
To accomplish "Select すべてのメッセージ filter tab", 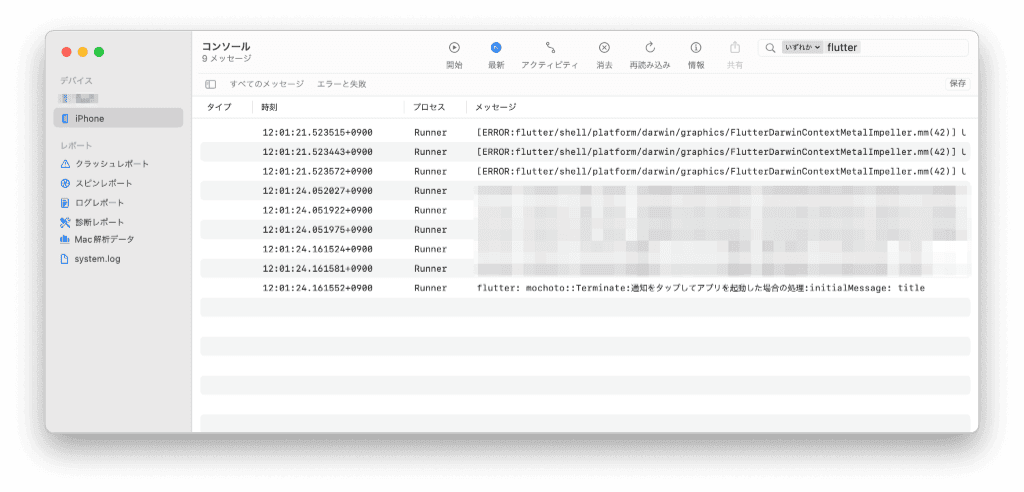I will (267, 84).
